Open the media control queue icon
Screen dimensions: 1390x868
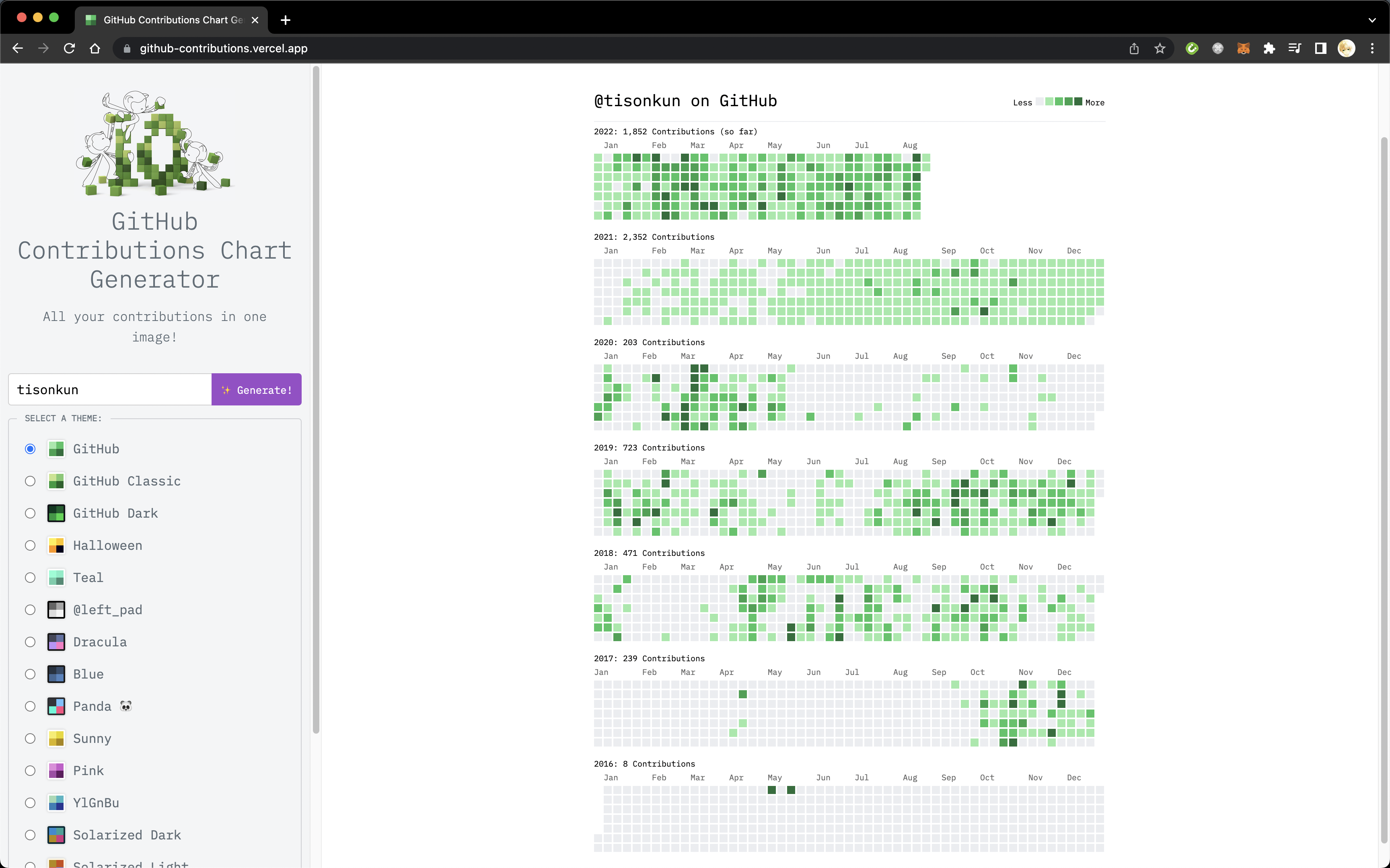coord(1295,48)
